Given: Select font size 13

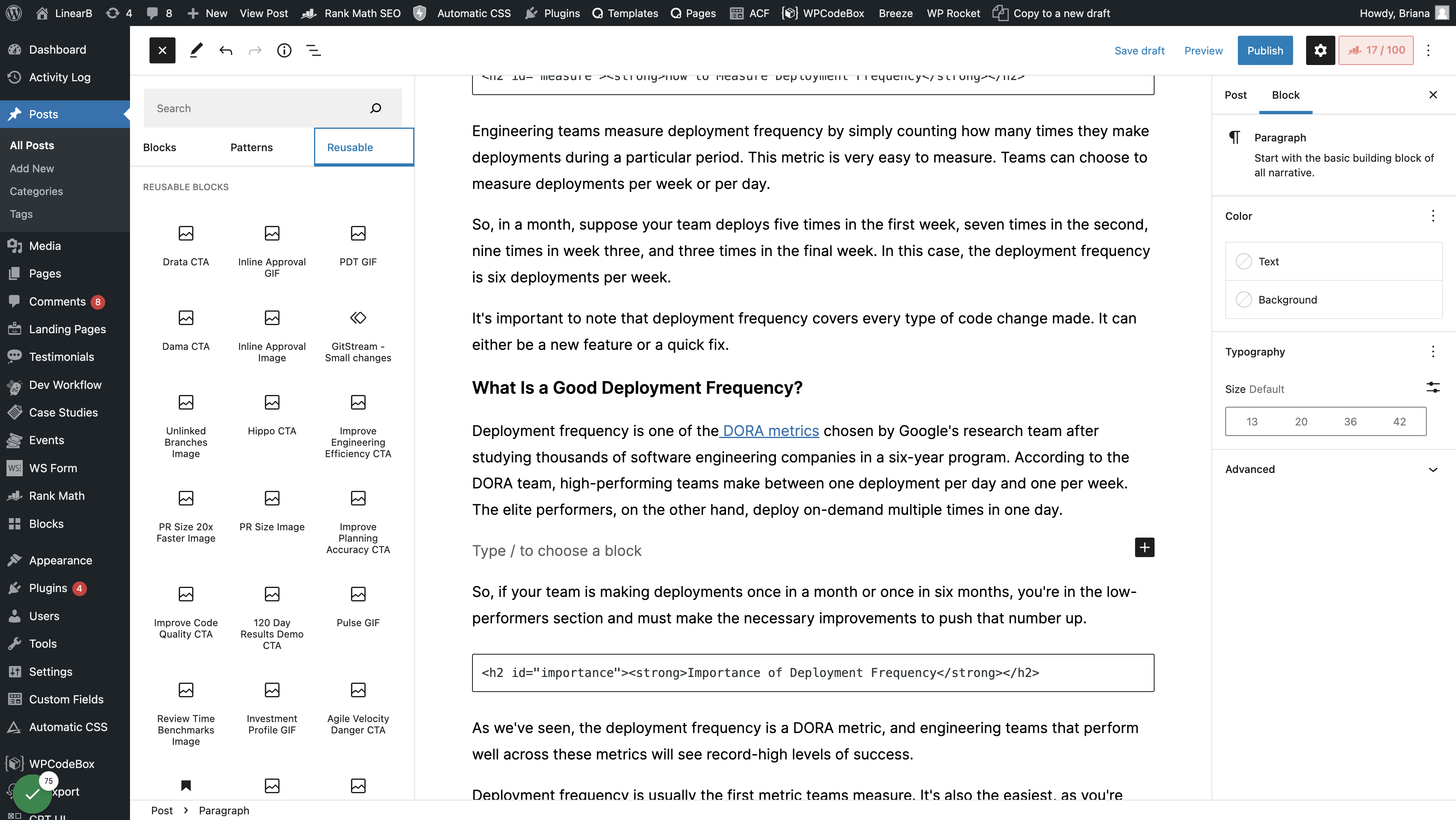Looking at the screenshot, I should click(x=1252, y=421).
